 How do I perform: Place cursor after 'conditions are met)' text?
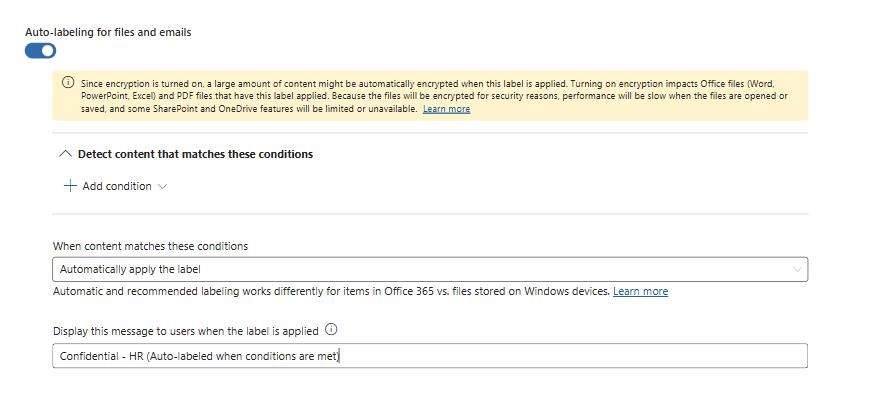tap(340, 356)
